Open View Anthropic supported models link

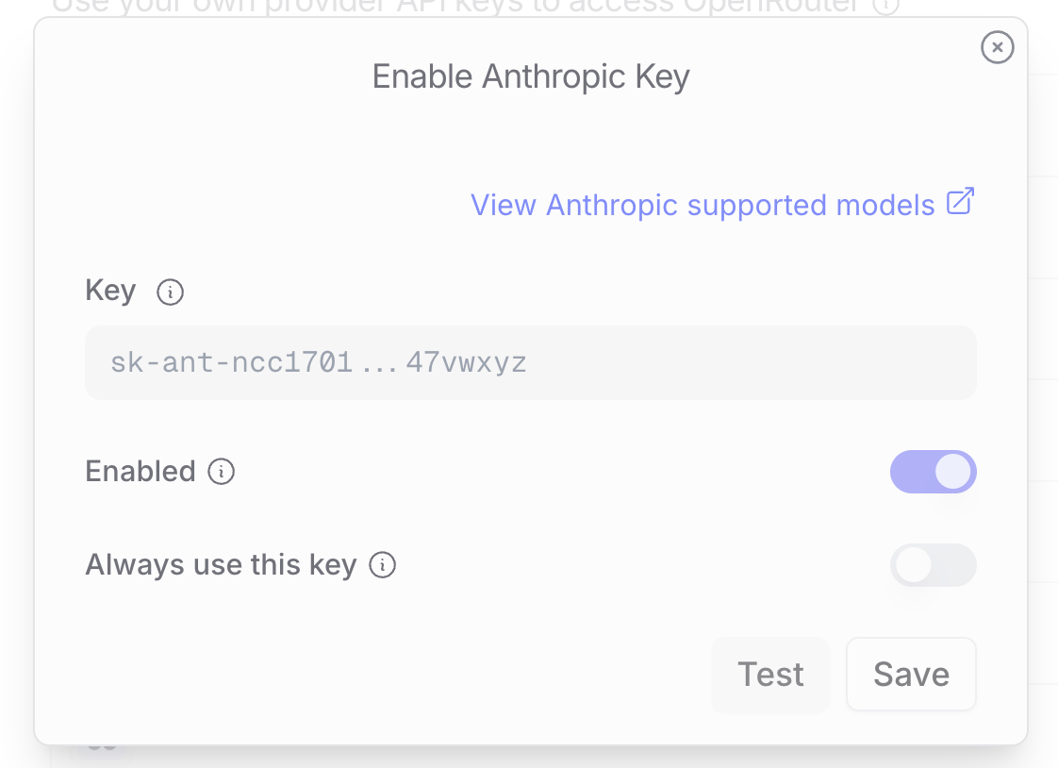click(x=702, y=205)
